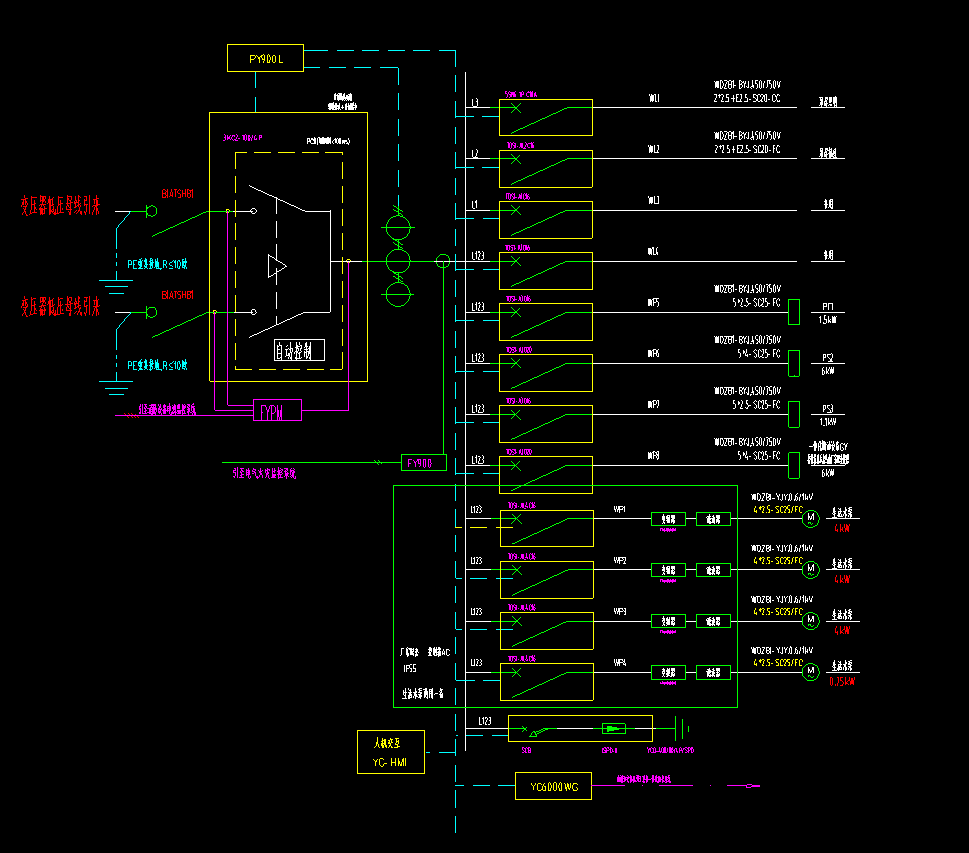Select the WP1 circuit motor symbol

[811, 517]
